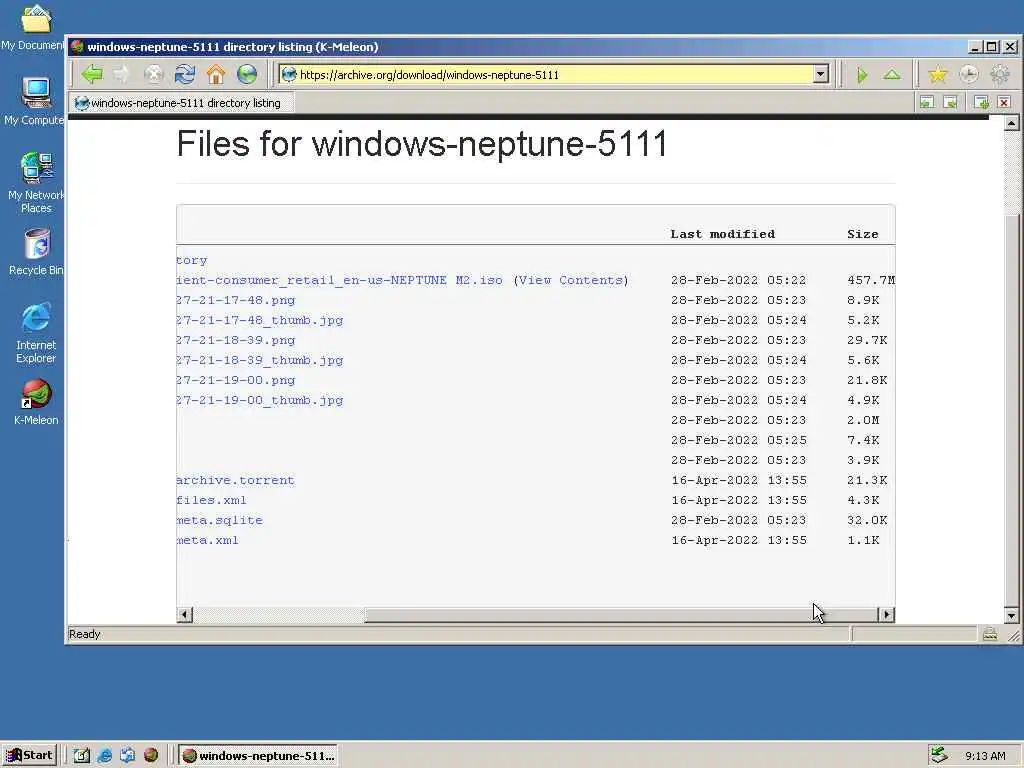
Task: Open the meta.sqlite link
Action: [219, 520]
